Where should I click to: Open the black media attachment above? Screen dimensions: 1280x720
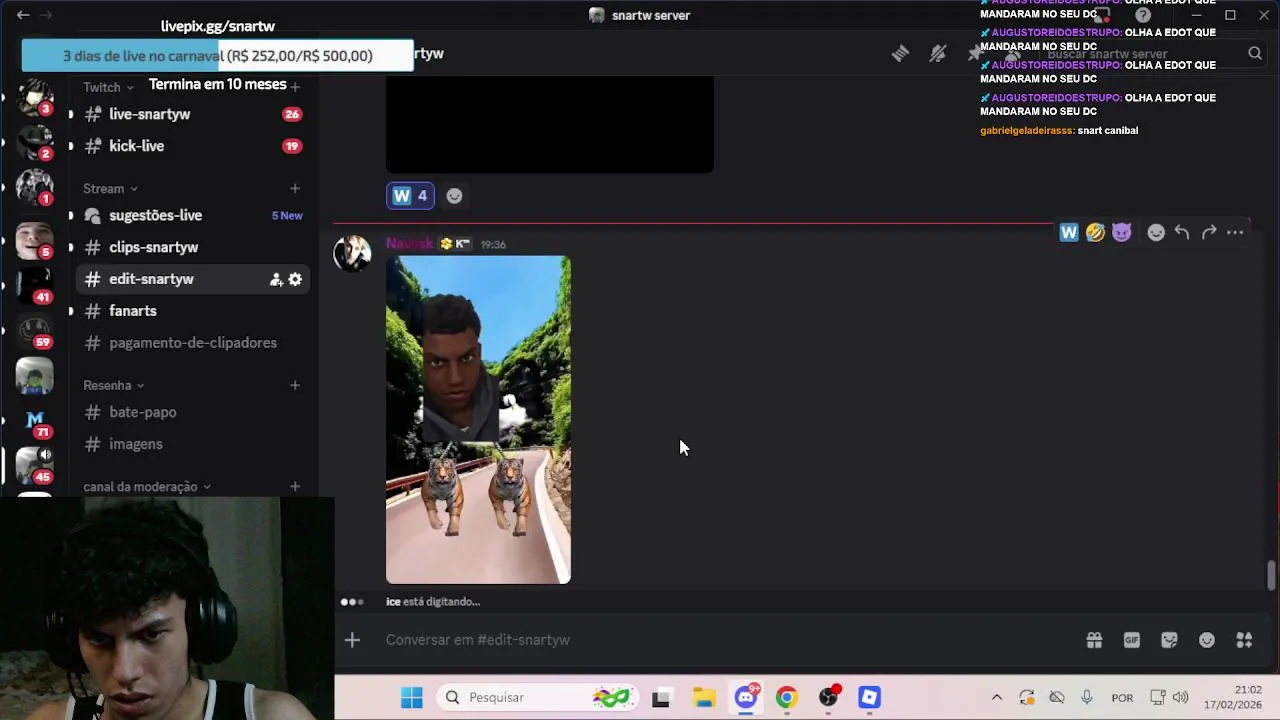coord(550,124)
